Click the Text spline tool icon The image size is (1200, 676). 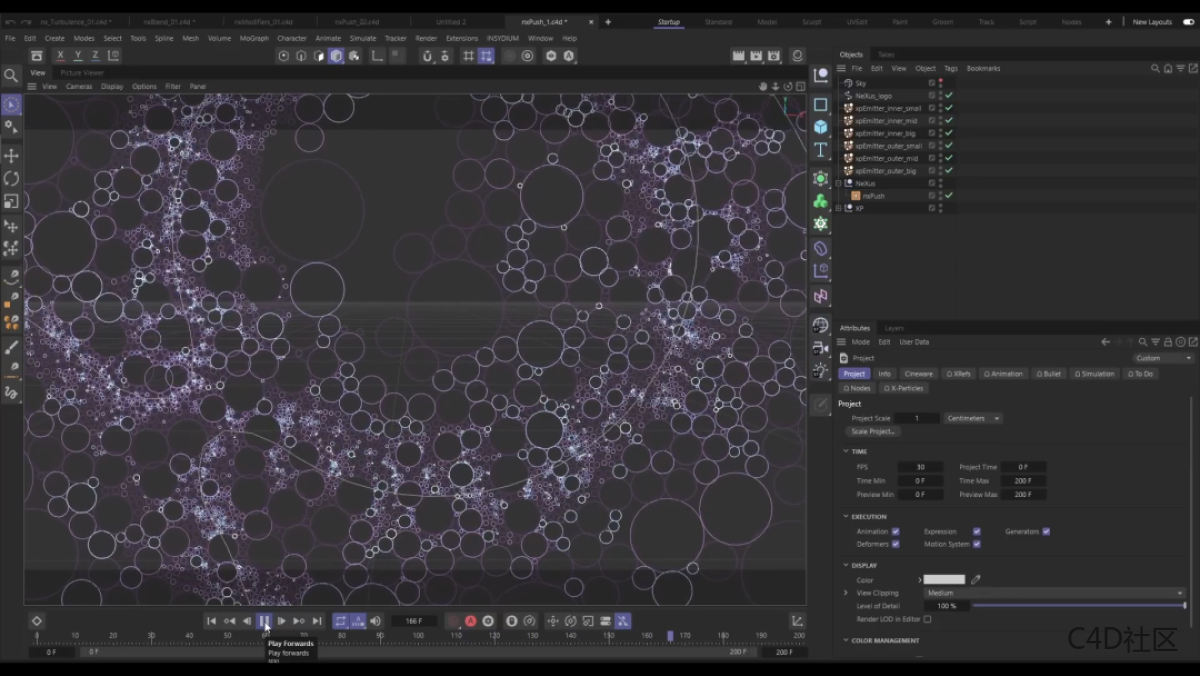click(821, 150)
